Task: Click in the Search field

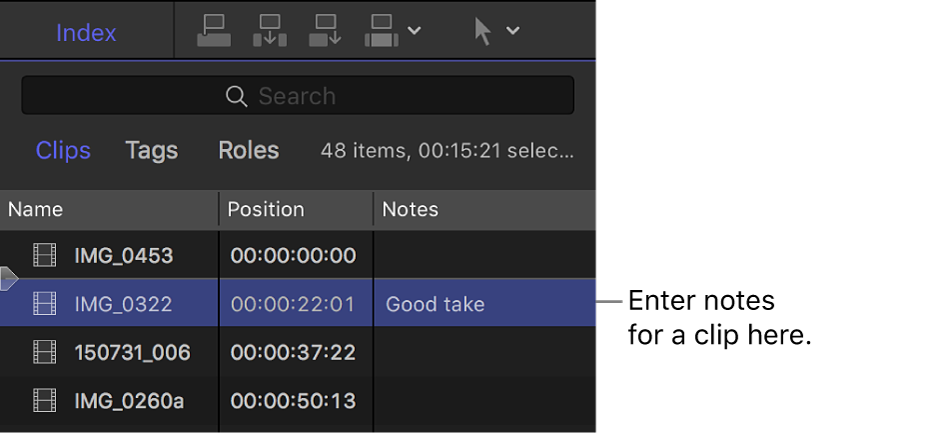Action: (x=298, y=96)
